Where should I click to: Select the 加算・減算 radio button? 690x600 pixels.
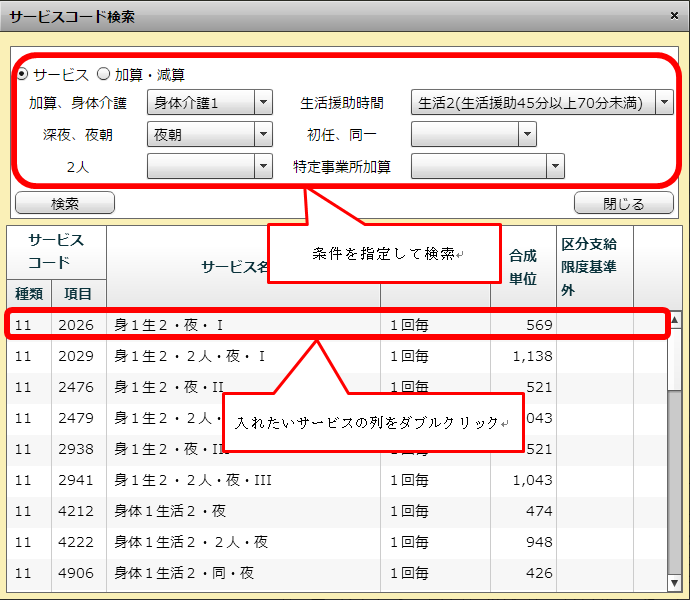tap(103, 75)
